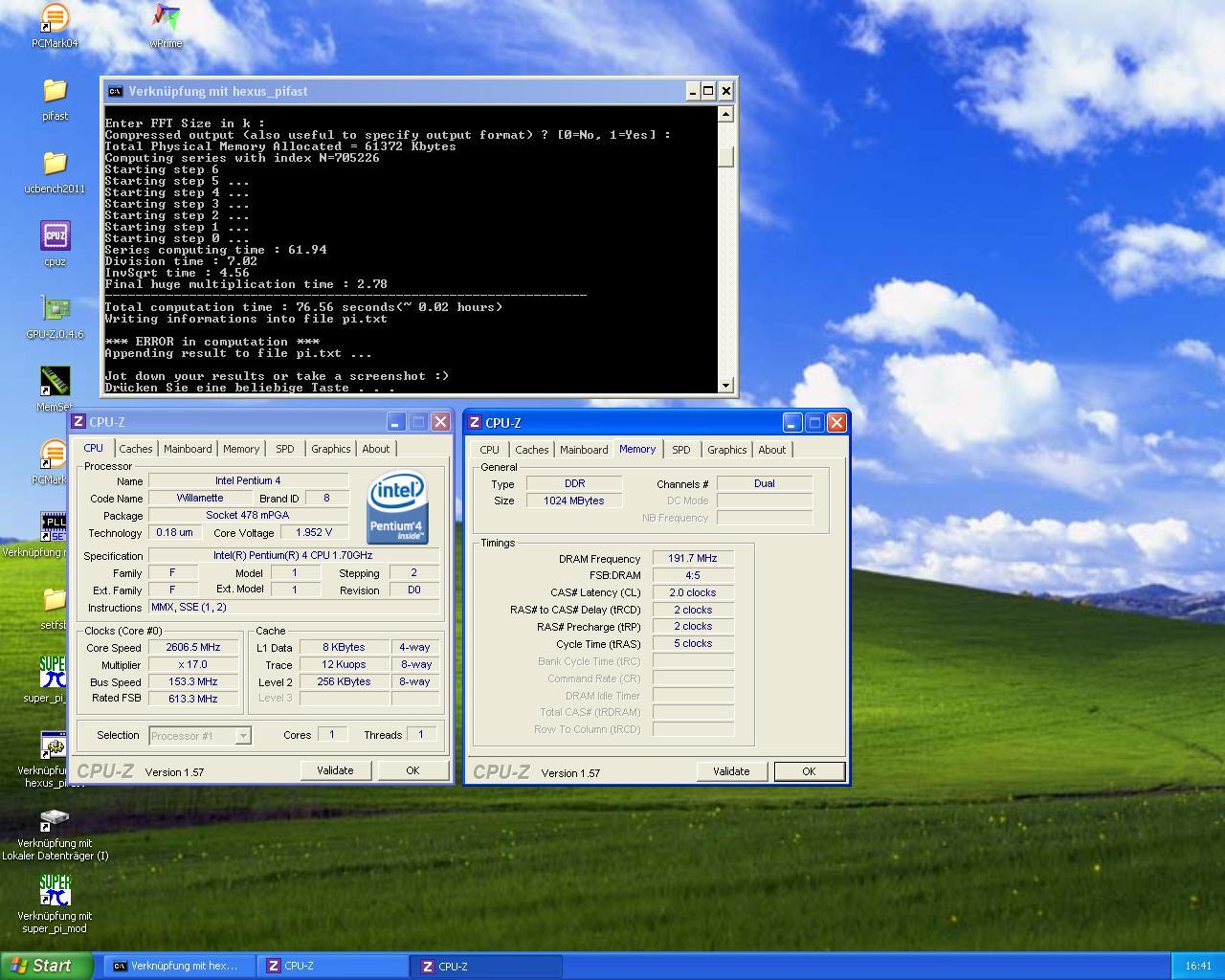This screenshot has height=980, width=1225.
Task: Click the Channels # Dual field
Action: pyautogui.click(x=765, y=484)
